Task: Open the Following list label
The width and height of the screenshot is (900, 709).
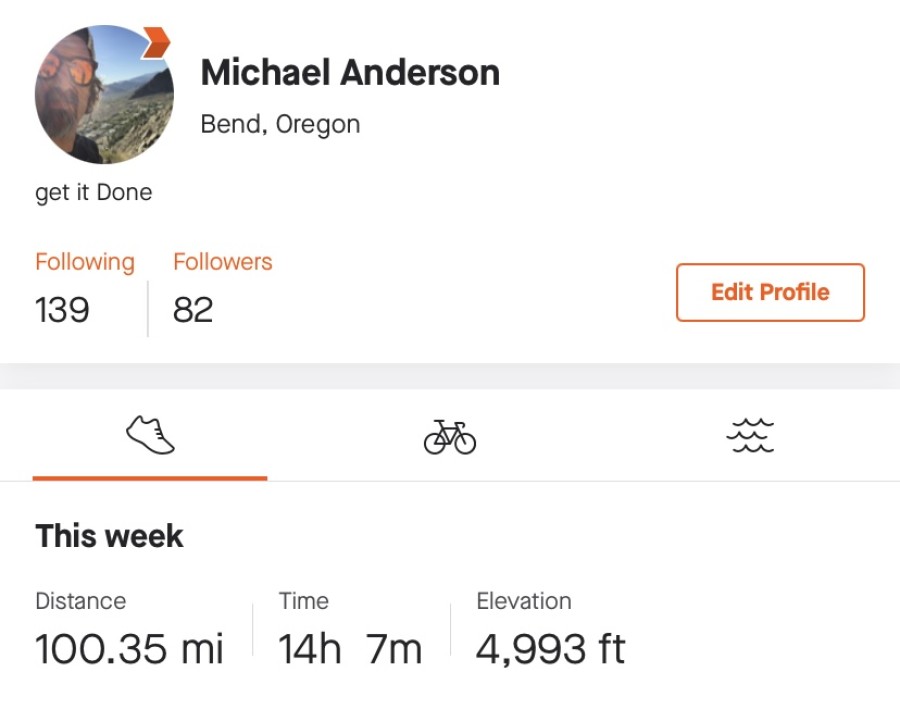Action: [85, 262]
